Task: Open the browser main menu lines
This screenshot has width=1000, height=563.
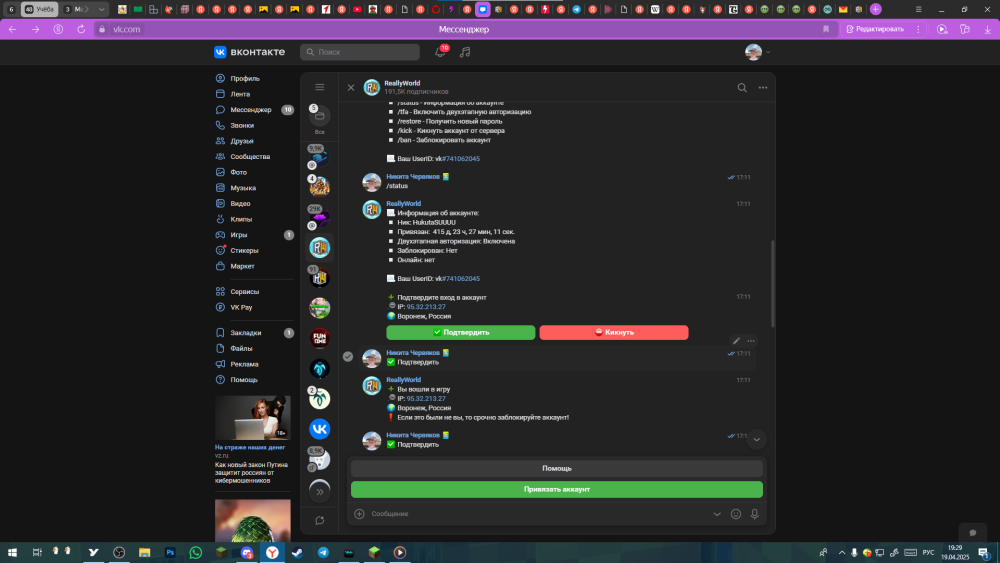Action: [x=918, y=9]
